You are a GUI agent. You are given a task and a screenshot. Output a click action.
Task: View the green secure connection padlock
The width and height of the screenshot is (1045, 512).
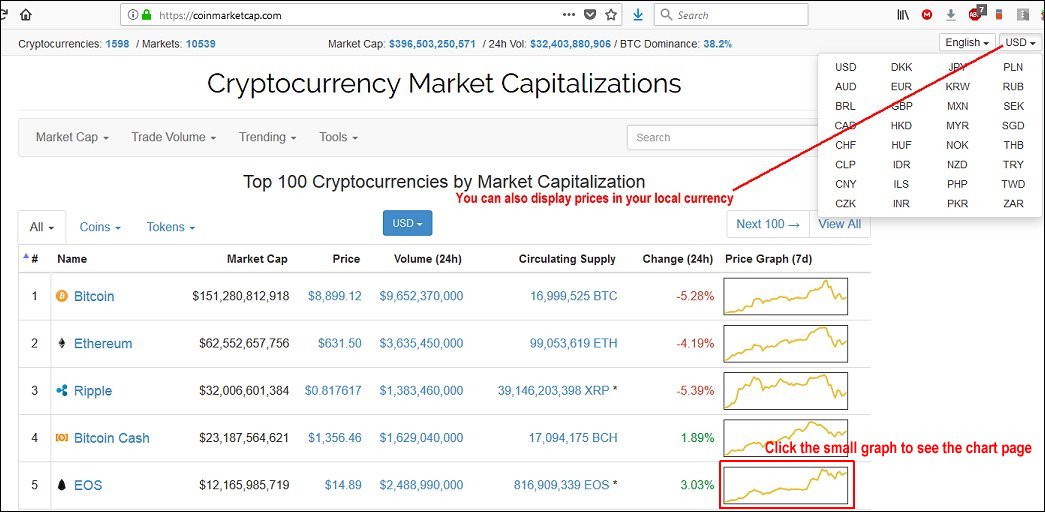pos(146,15)
